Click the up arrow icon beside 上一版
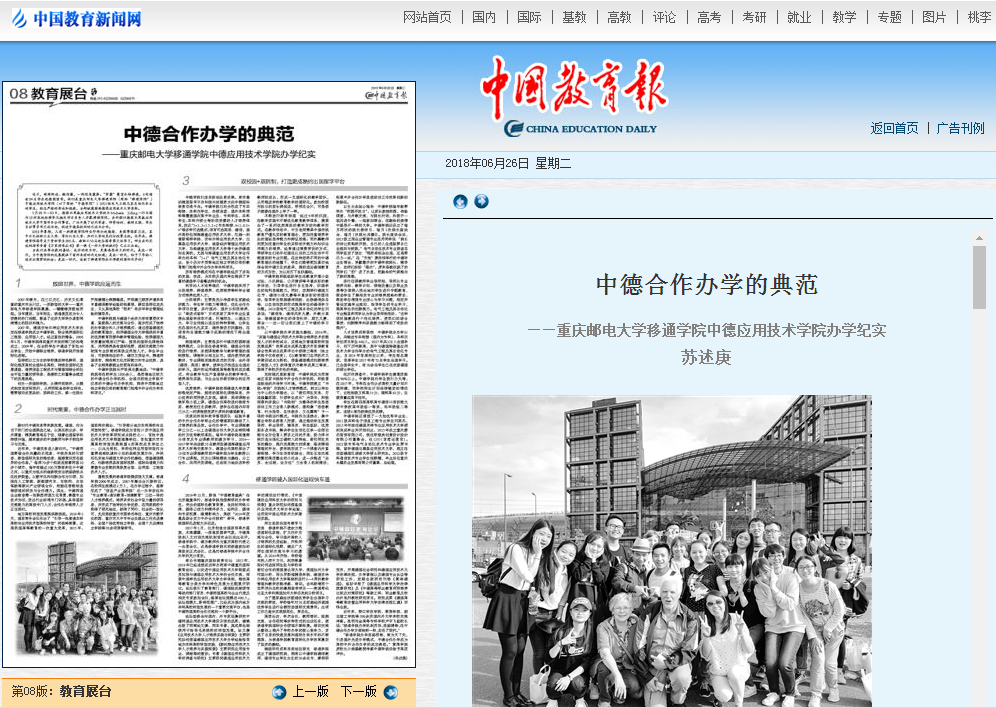The image size is (996, 708). click(x=279, y=692)
